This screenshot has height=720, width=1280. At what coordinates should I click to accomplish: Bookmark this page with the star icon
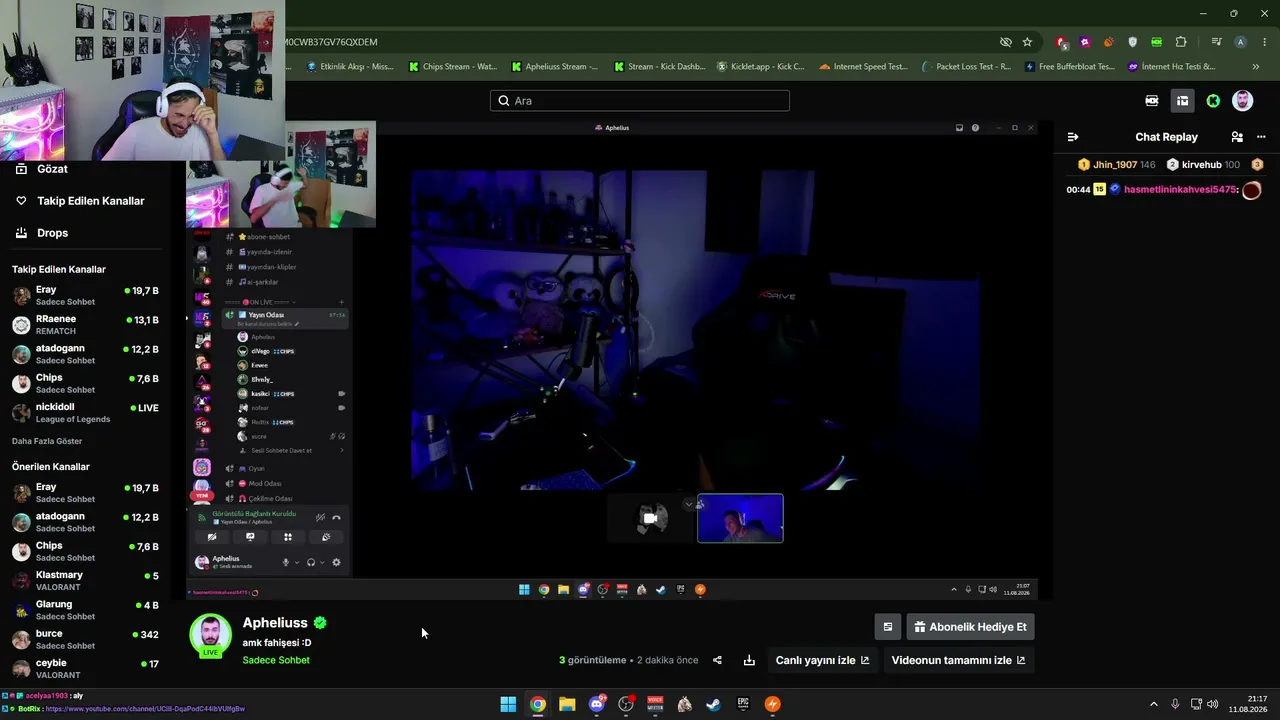tap(1027, 42)
